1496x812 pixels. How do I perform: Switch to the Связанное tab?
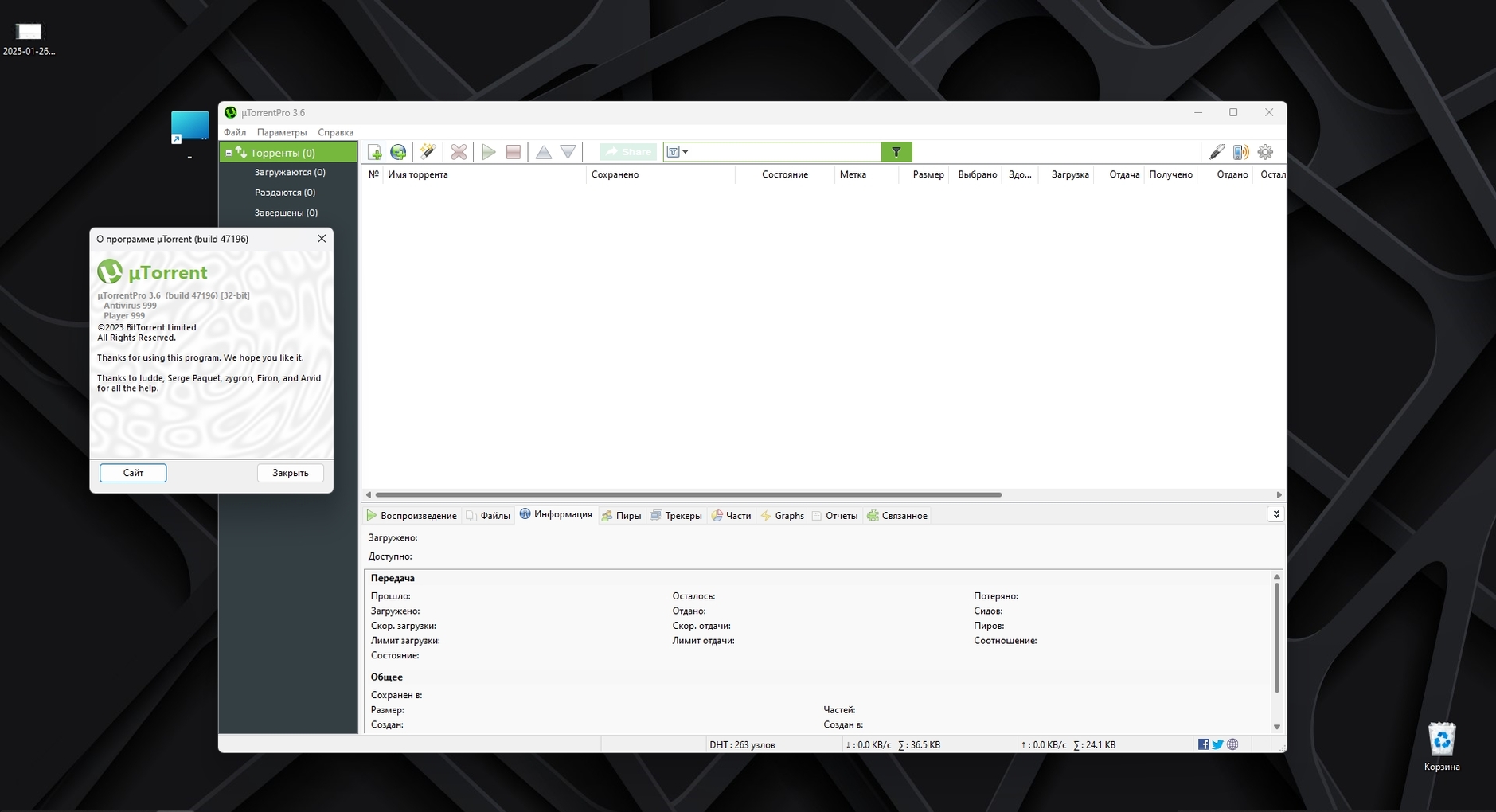click(897, 516)
